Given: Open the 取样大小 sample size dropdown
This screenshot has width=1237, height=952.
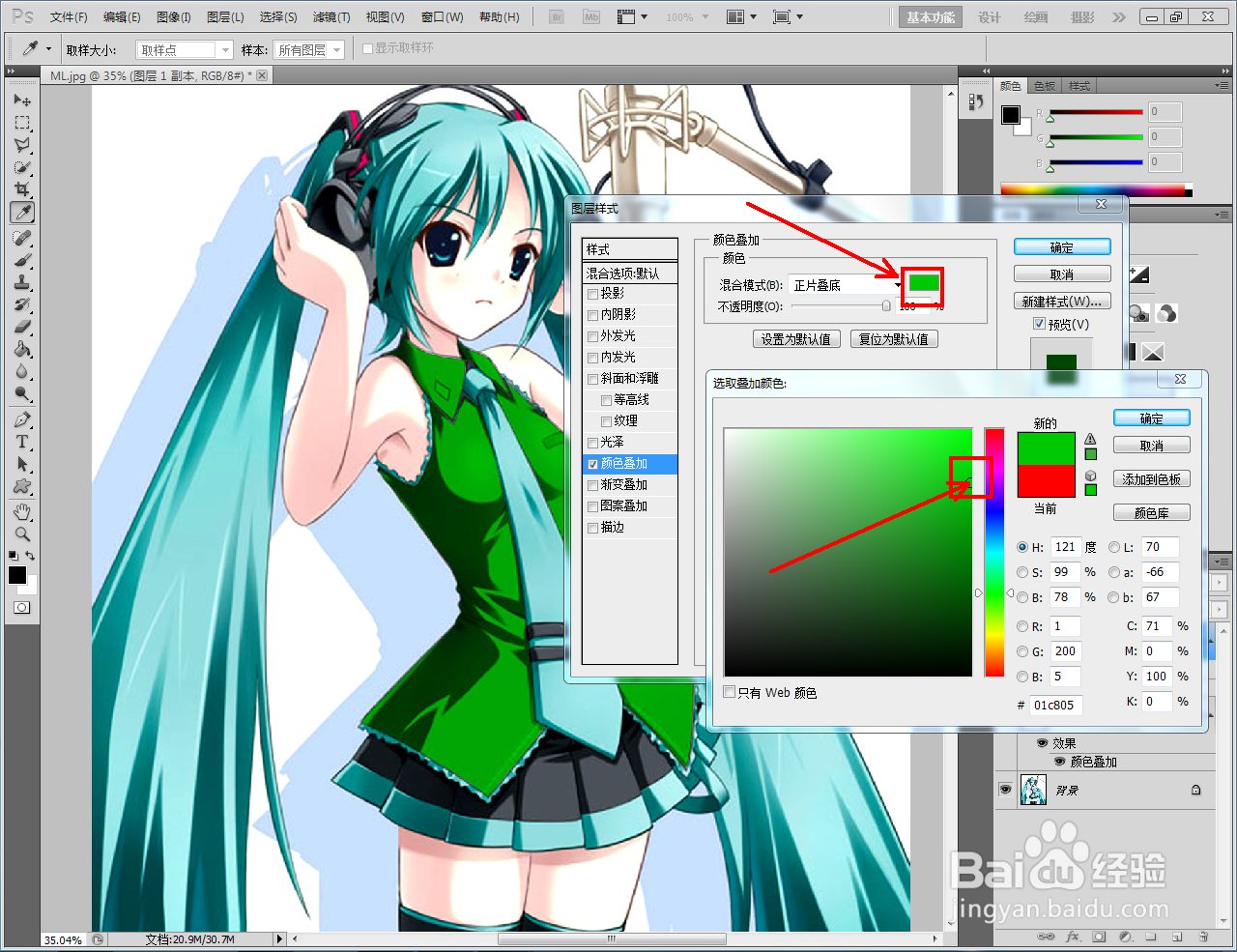Looking at the screenshot, I should [185, 49].
